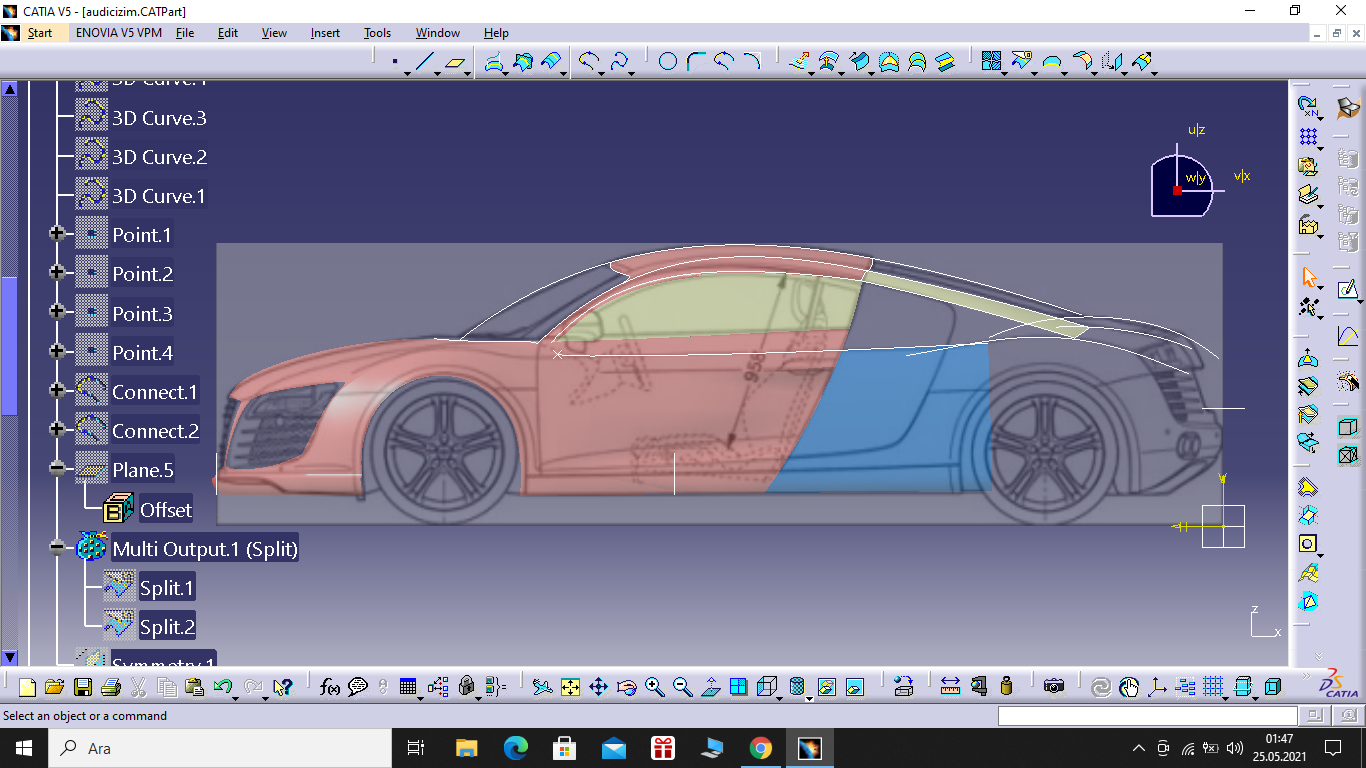Open isometric view mode dropdown arrow

click(779, 697)
